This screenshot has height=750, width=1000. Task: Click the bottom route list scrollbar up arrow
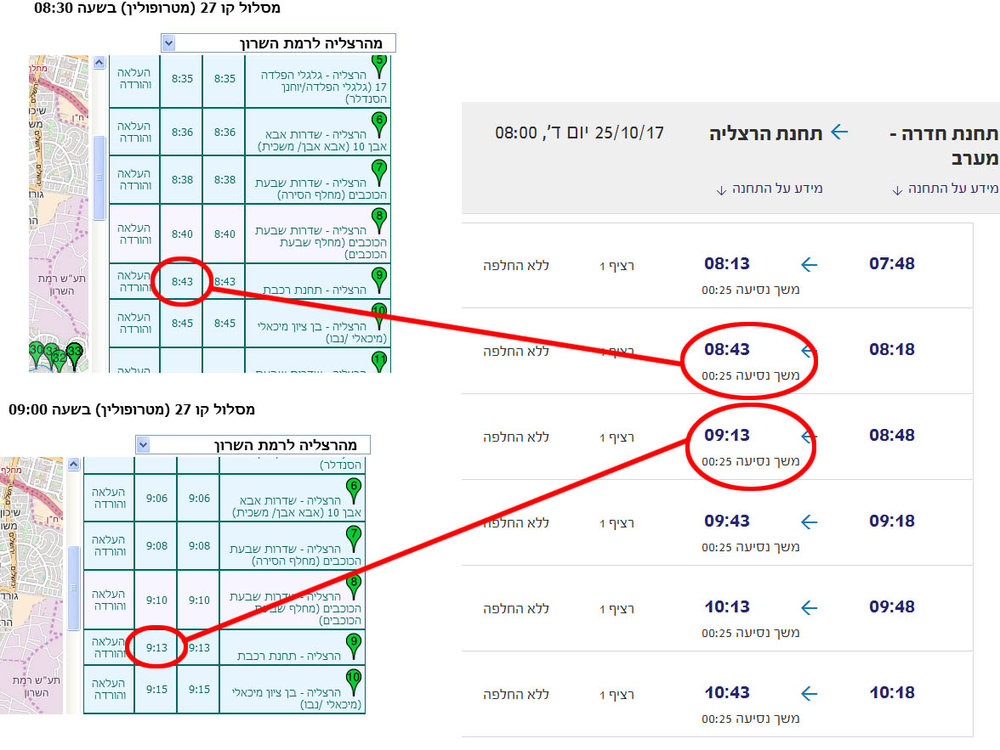73,464
